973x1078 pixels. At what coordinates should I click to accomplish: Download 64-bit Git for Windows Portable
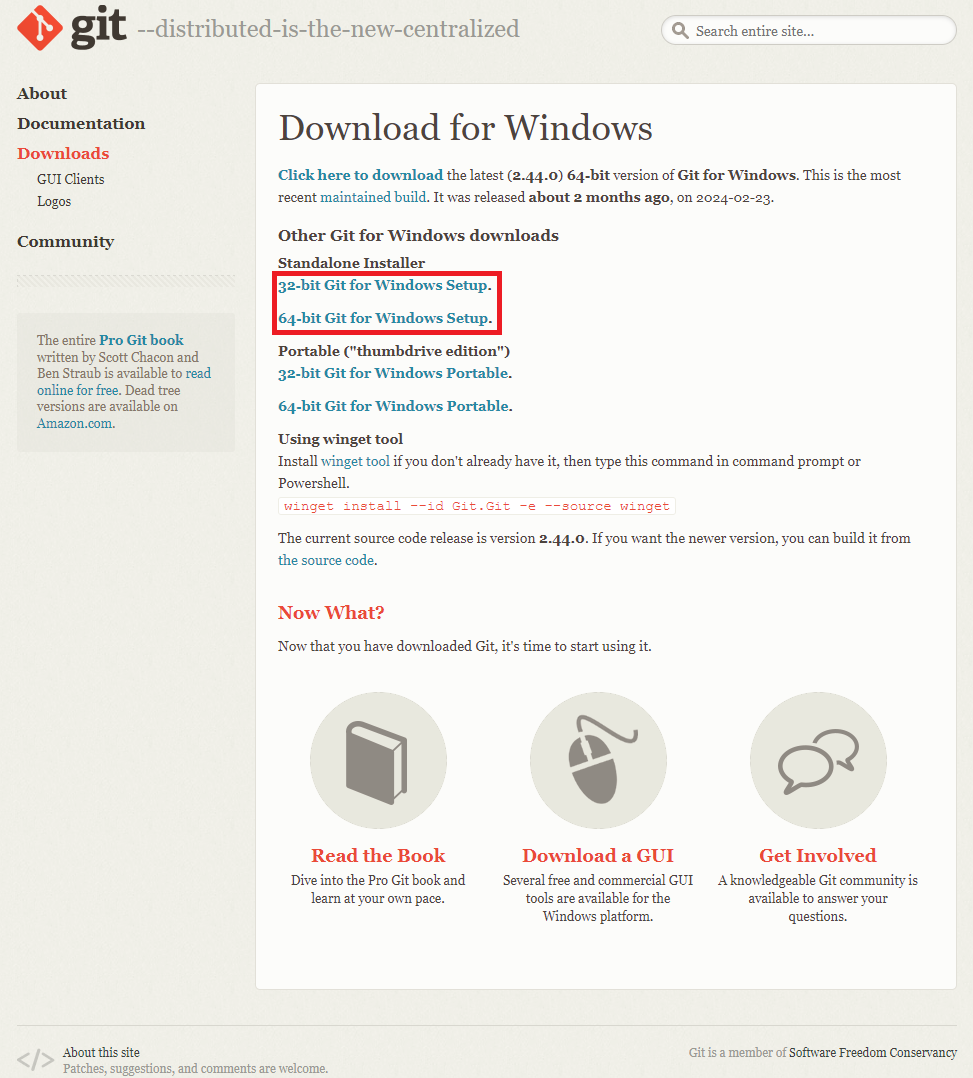(393, 406)
